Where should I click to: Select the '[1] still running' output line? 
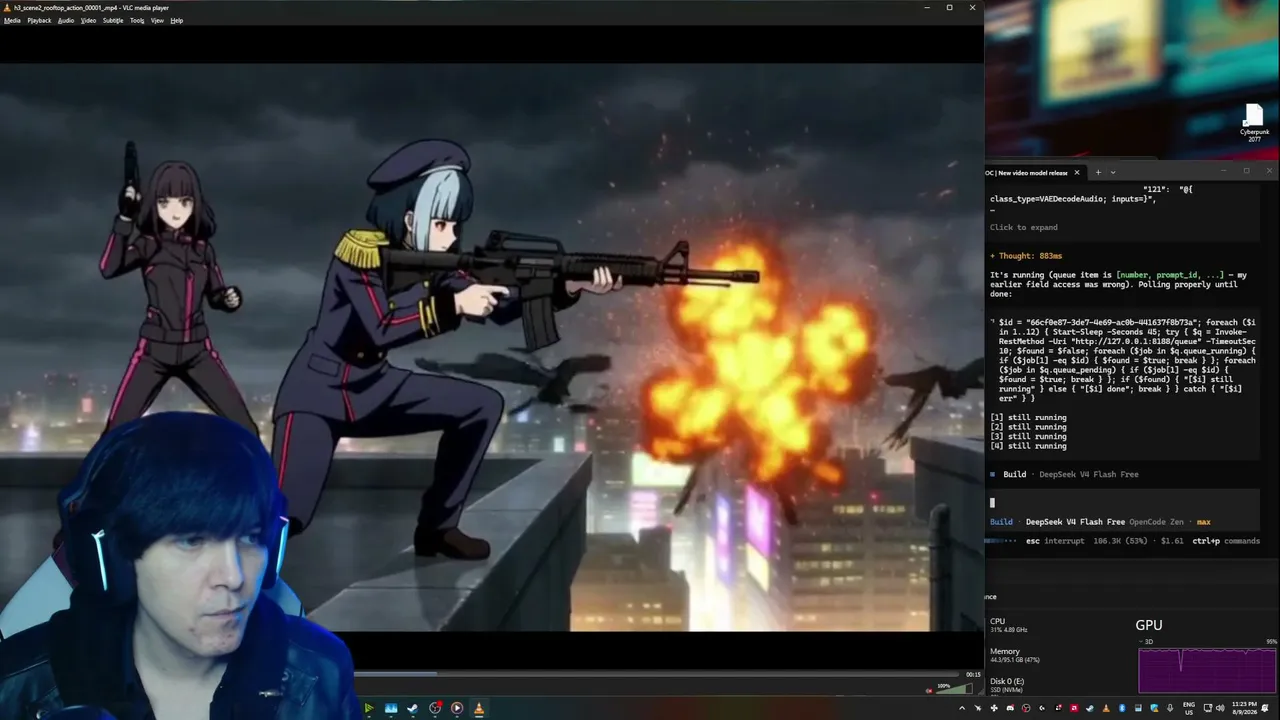coord(1028,417)
